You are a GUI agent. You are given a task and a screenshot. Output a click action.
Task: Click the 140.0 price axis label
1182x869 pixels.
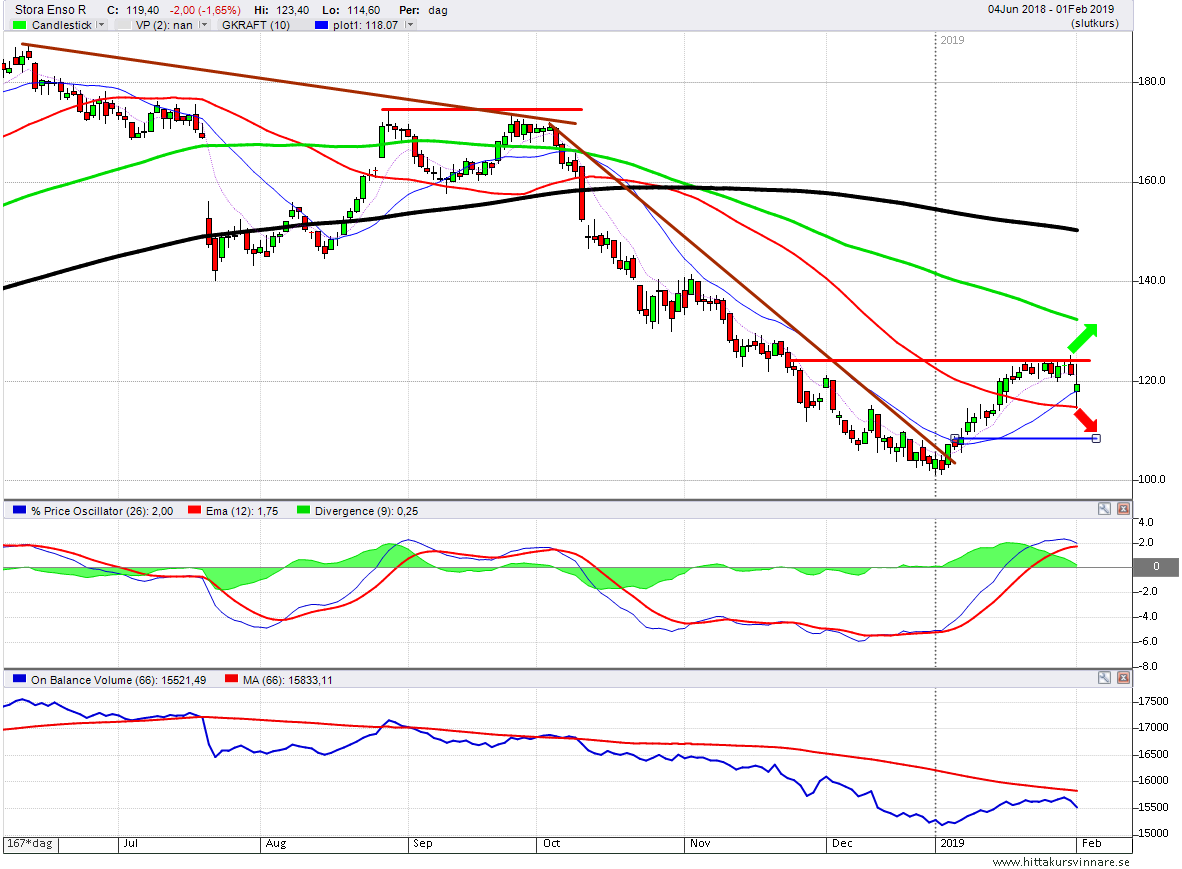(x=1151, y=280)
